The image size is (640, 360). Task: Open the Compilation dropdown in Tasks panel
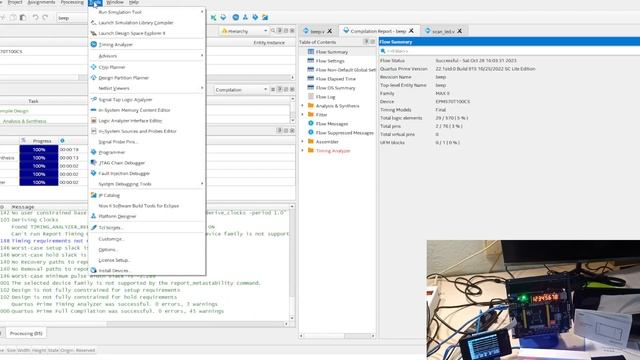240,89
